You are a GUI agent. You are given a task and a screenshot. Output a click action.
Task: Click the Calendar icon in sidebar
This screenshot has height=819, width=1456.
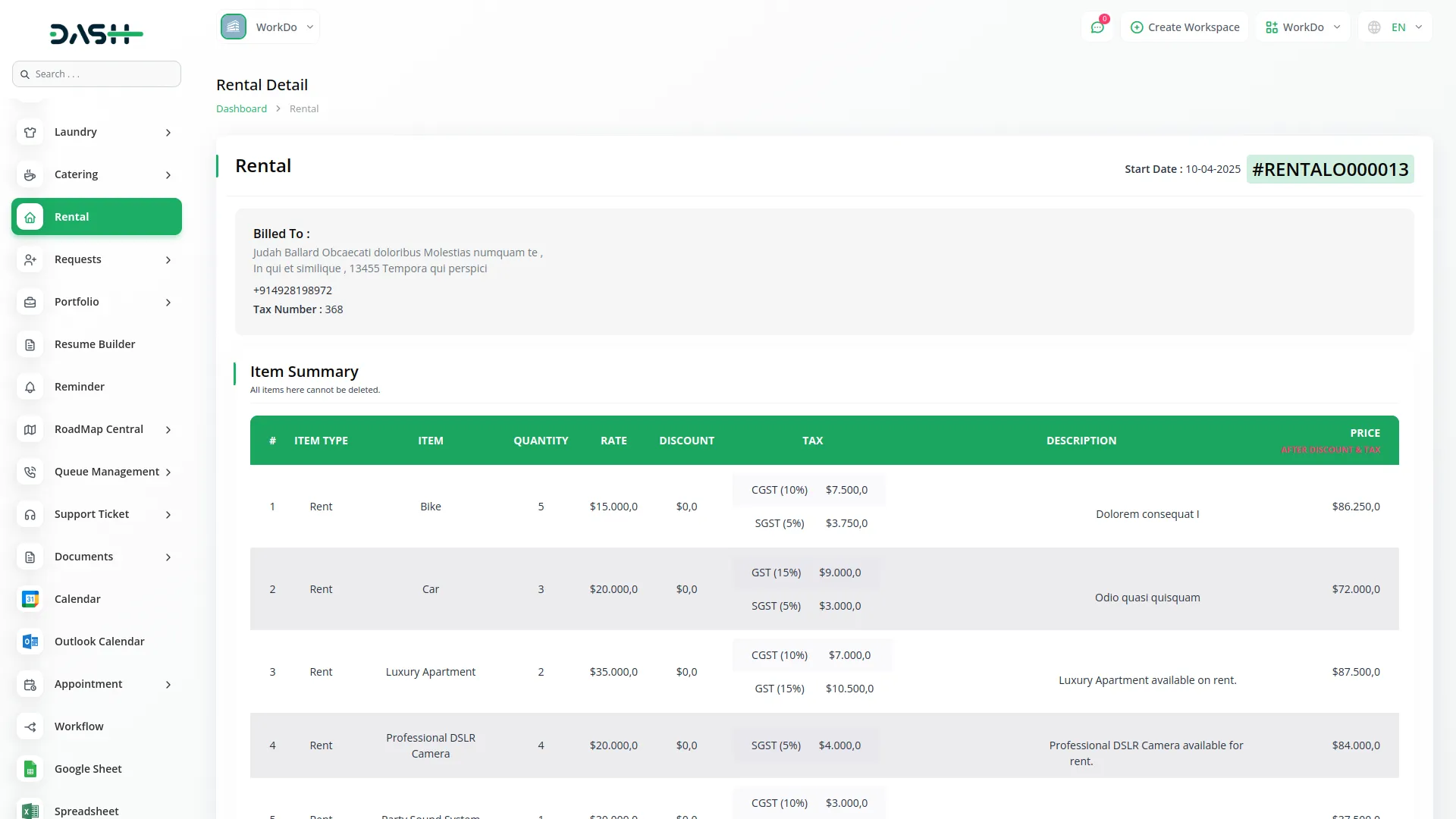click(30, 599)
